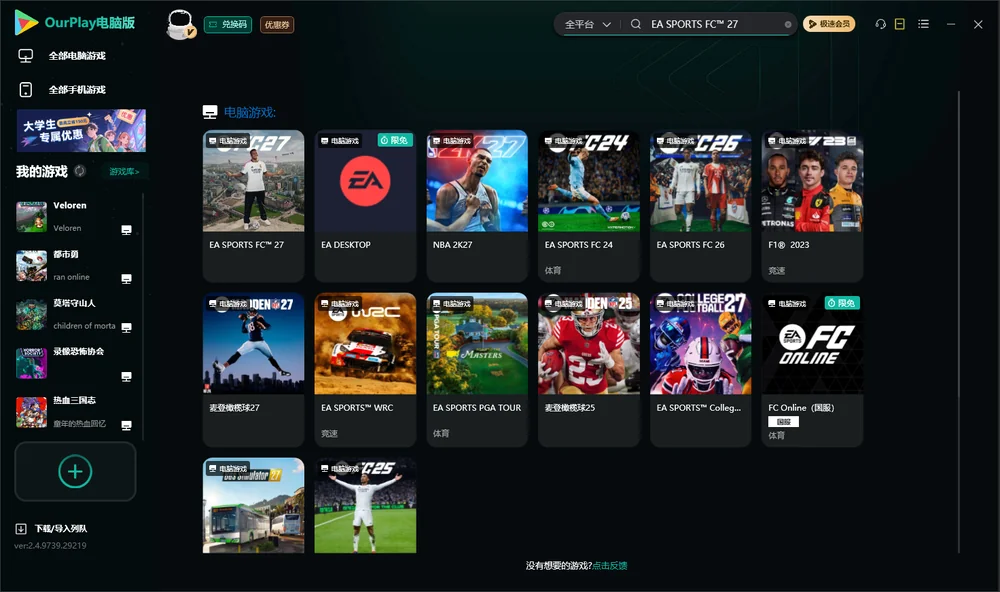The image size is (1000, 592).
Task: Select 录像恐怖协会 in My Games list
Action: point(76,364)
